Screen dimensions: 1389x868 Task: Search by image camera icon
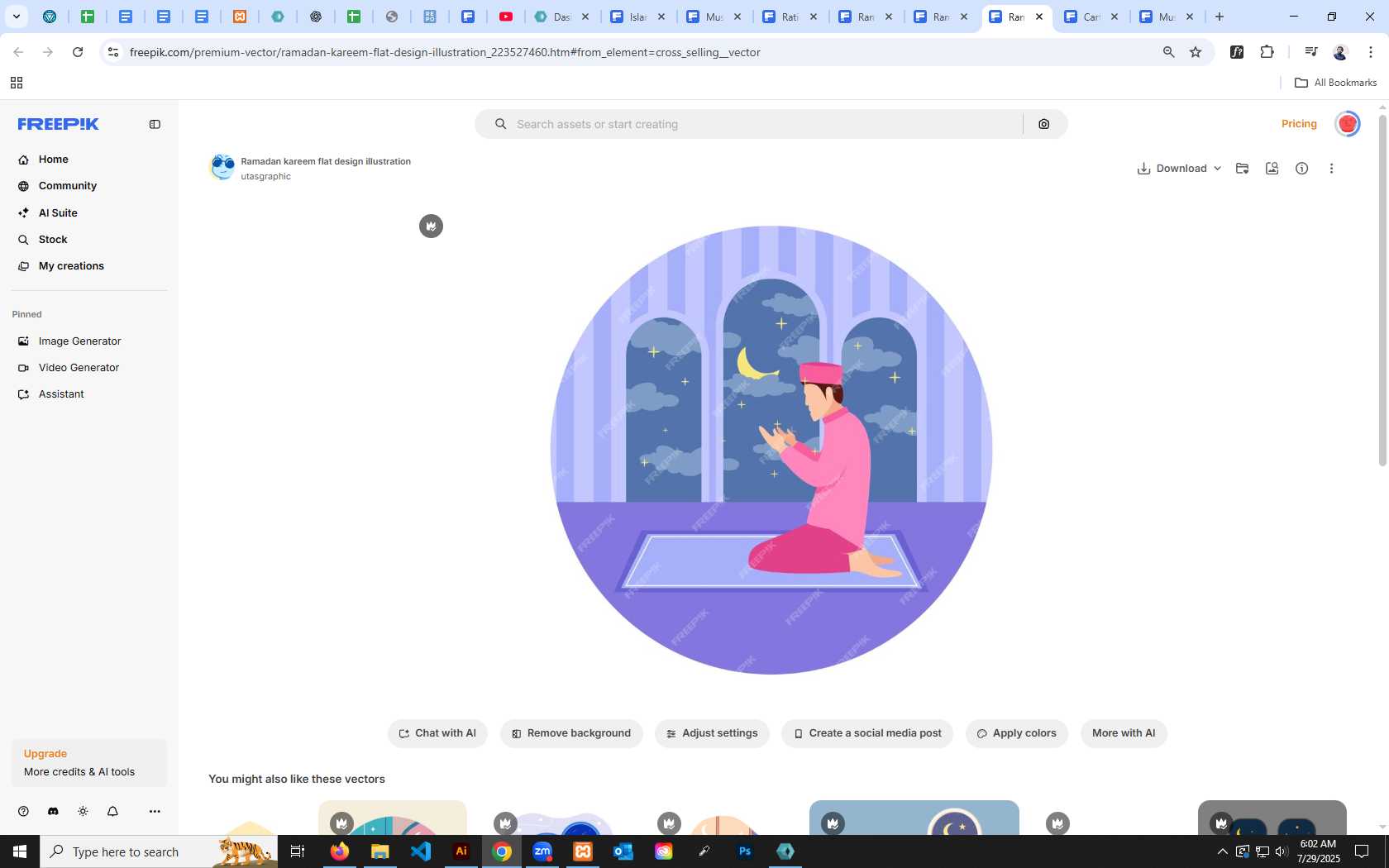tap(1044, 124)
